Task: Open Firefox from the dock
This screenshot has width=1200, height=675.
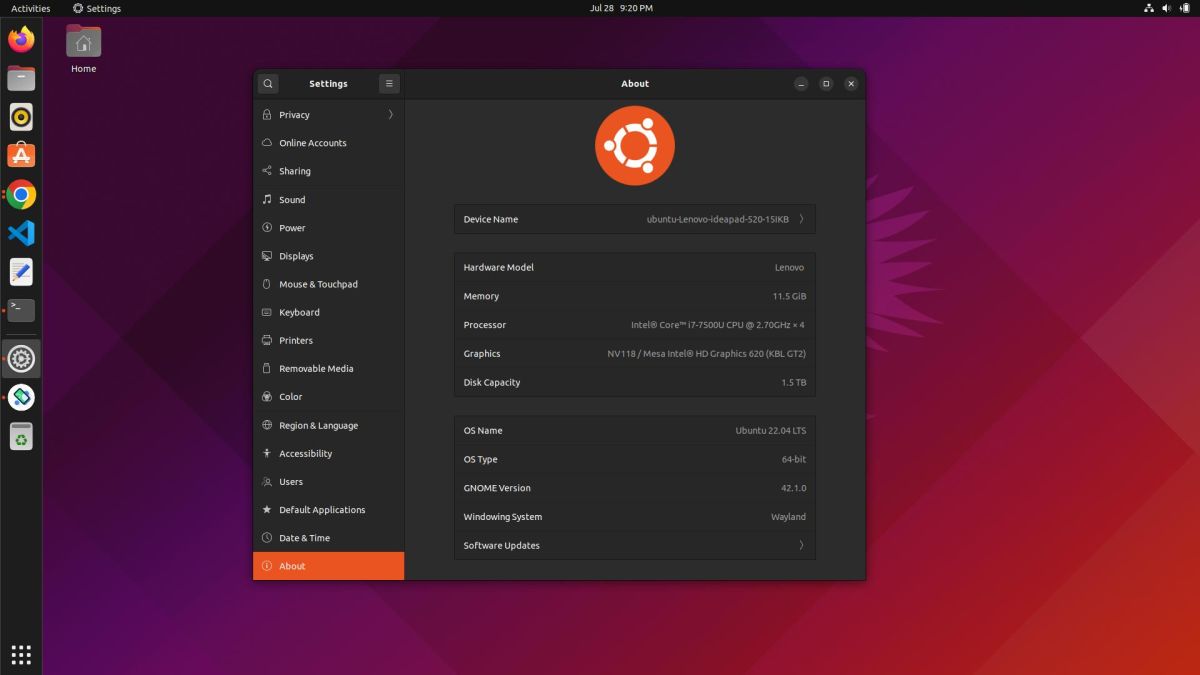Action: tap(21, 40)
